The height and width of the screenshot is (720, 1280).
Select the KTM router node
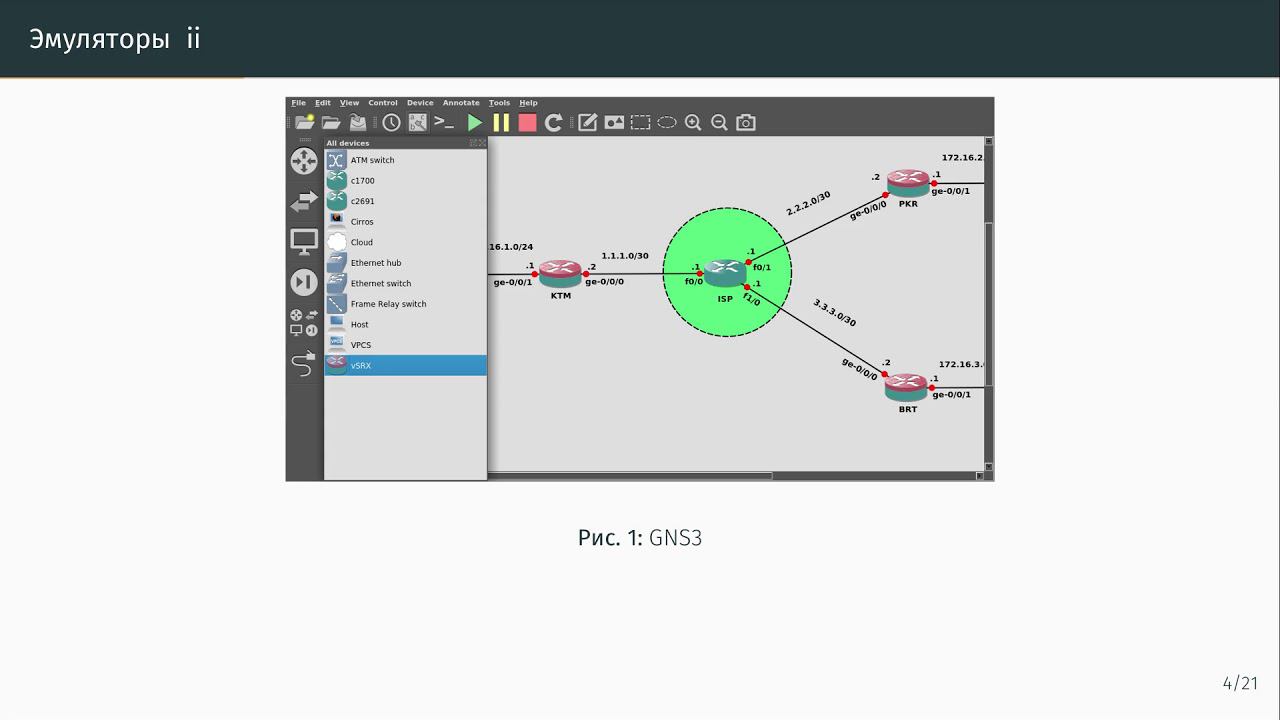[560, 273]
